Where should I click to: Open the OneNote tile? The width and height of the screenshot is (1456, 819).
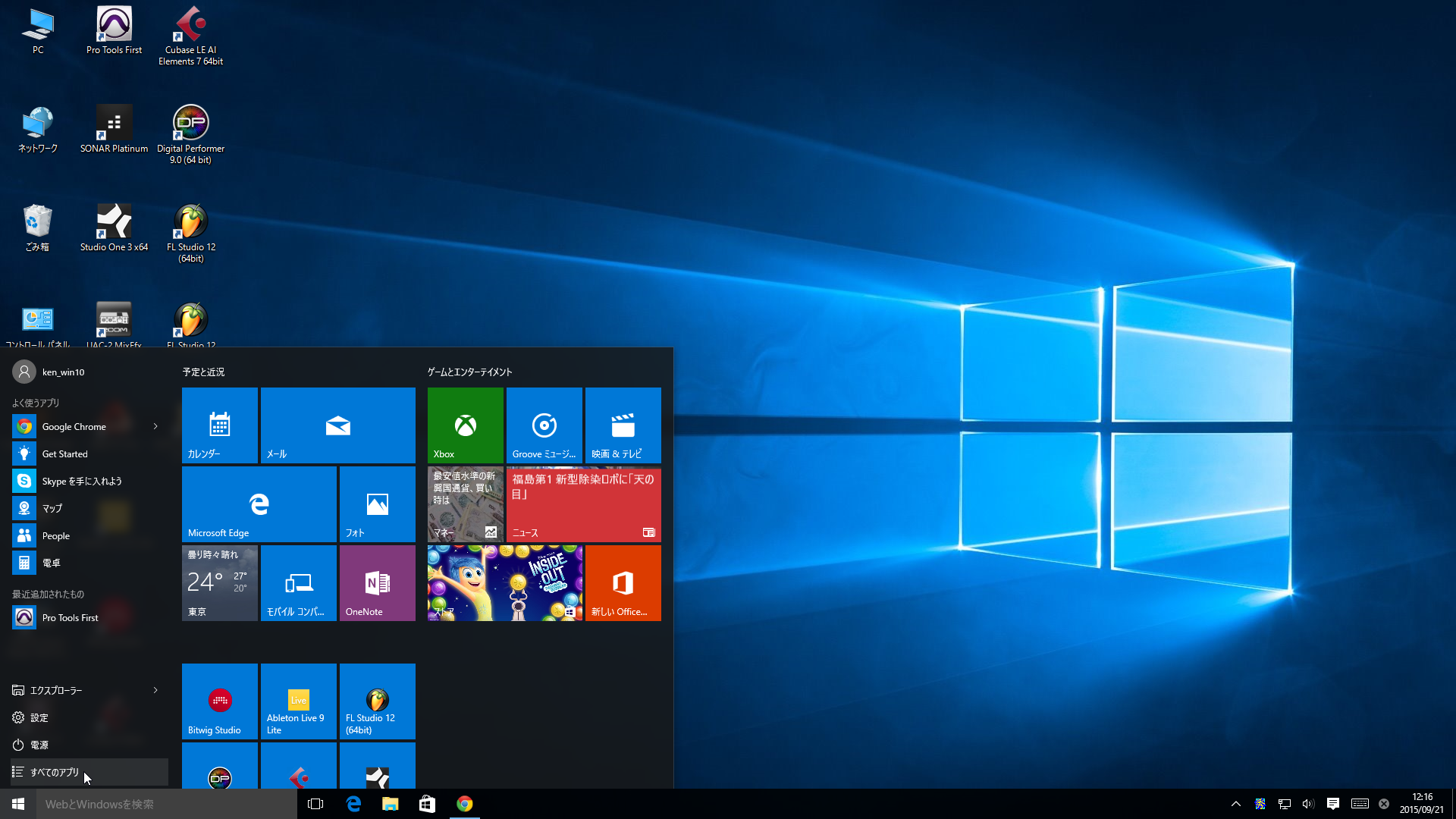(378, 583)
